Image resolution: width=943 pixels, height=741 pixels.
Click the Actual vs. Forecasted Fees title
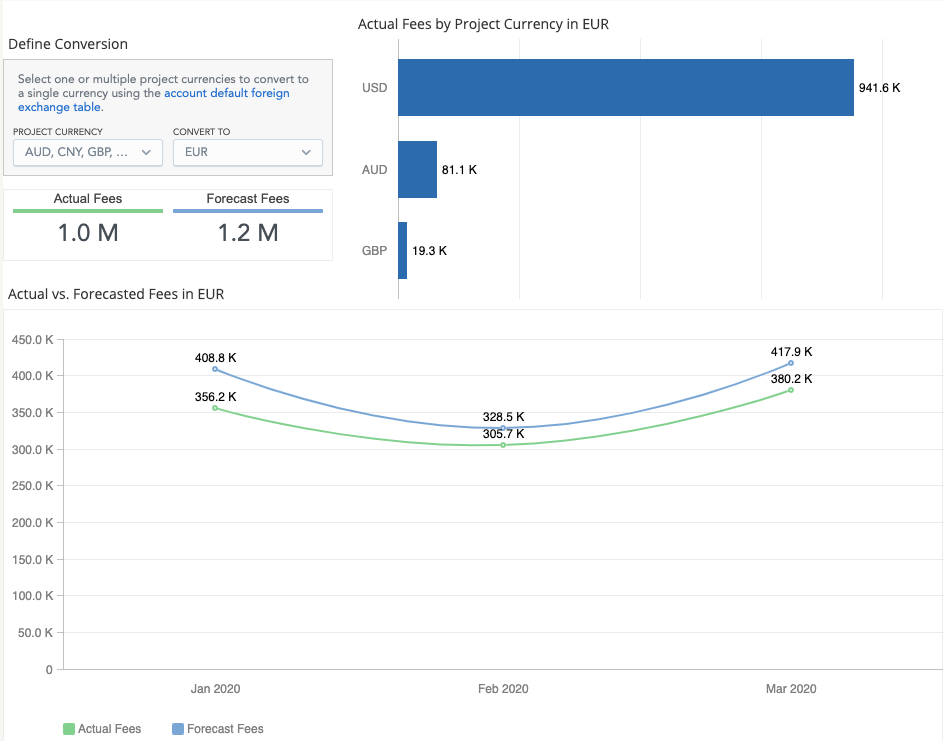116,294
